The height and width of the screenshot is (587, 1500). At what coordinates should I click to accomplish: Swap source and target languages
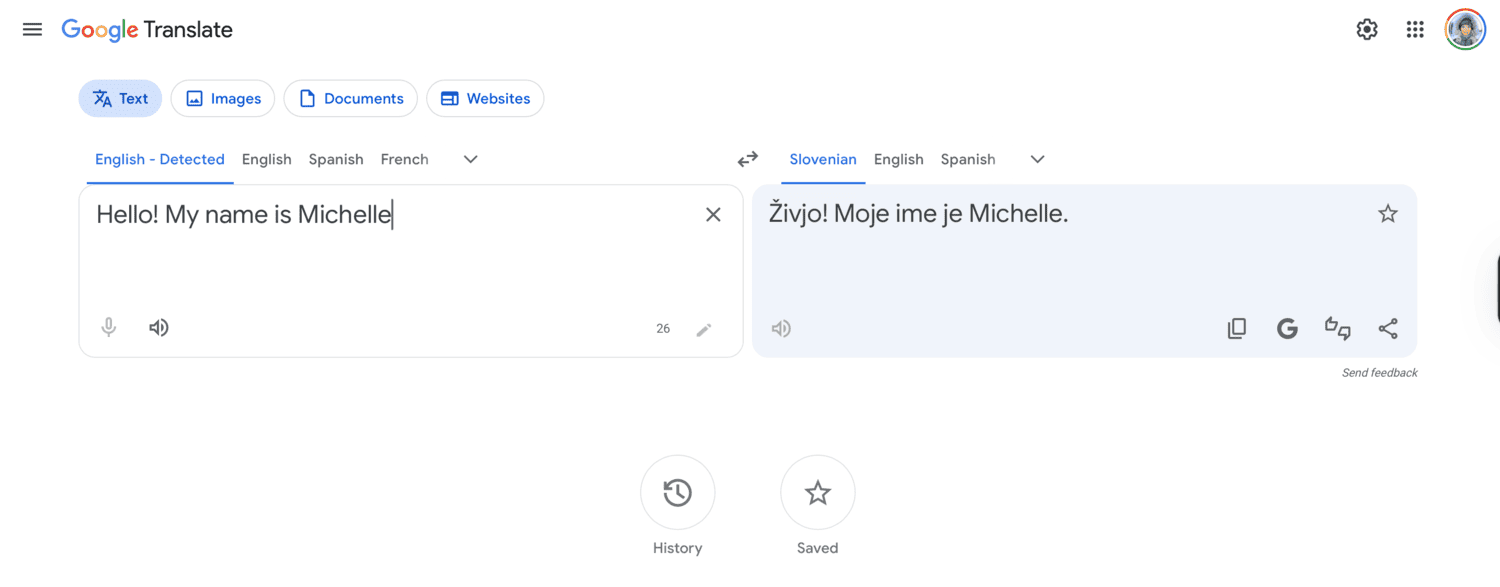(x=748, y=159)
